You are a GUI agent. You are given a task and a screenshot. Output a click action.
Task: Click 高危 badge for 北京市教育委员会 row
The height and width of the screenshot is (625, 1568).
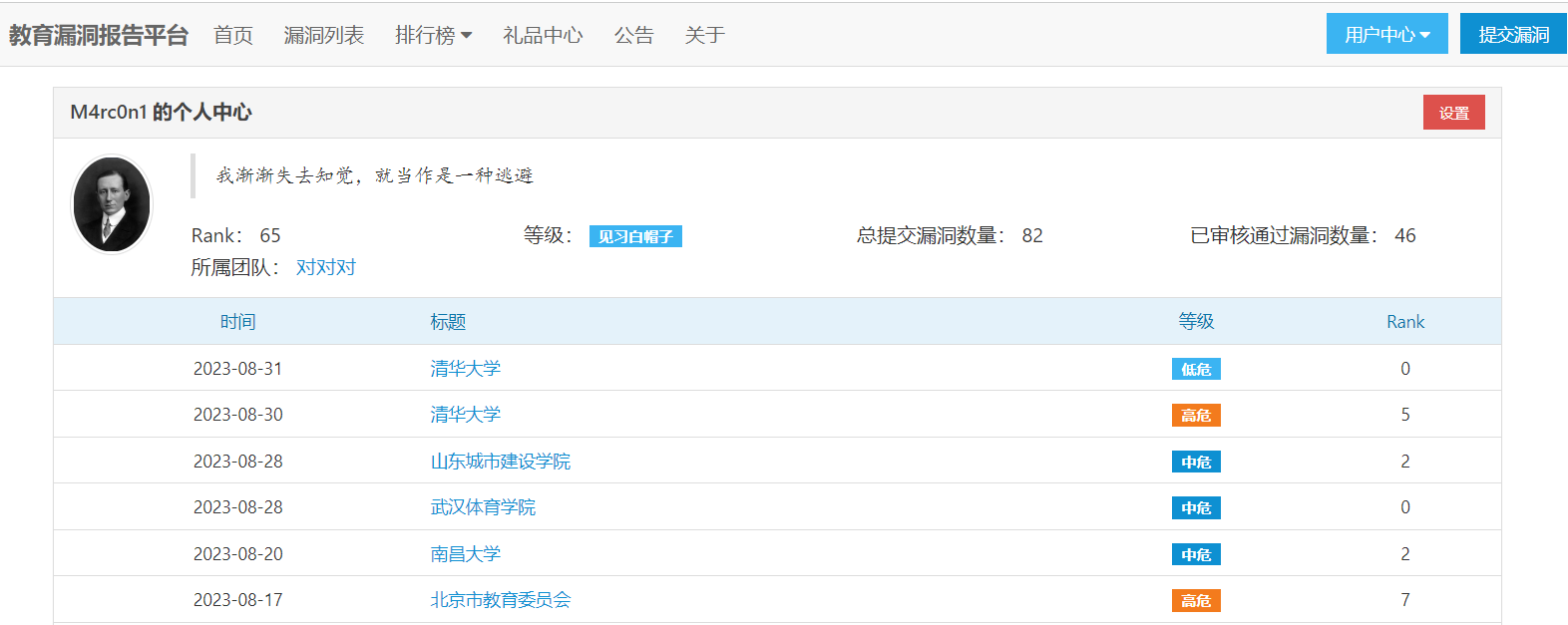click(x=1196, y=601)
